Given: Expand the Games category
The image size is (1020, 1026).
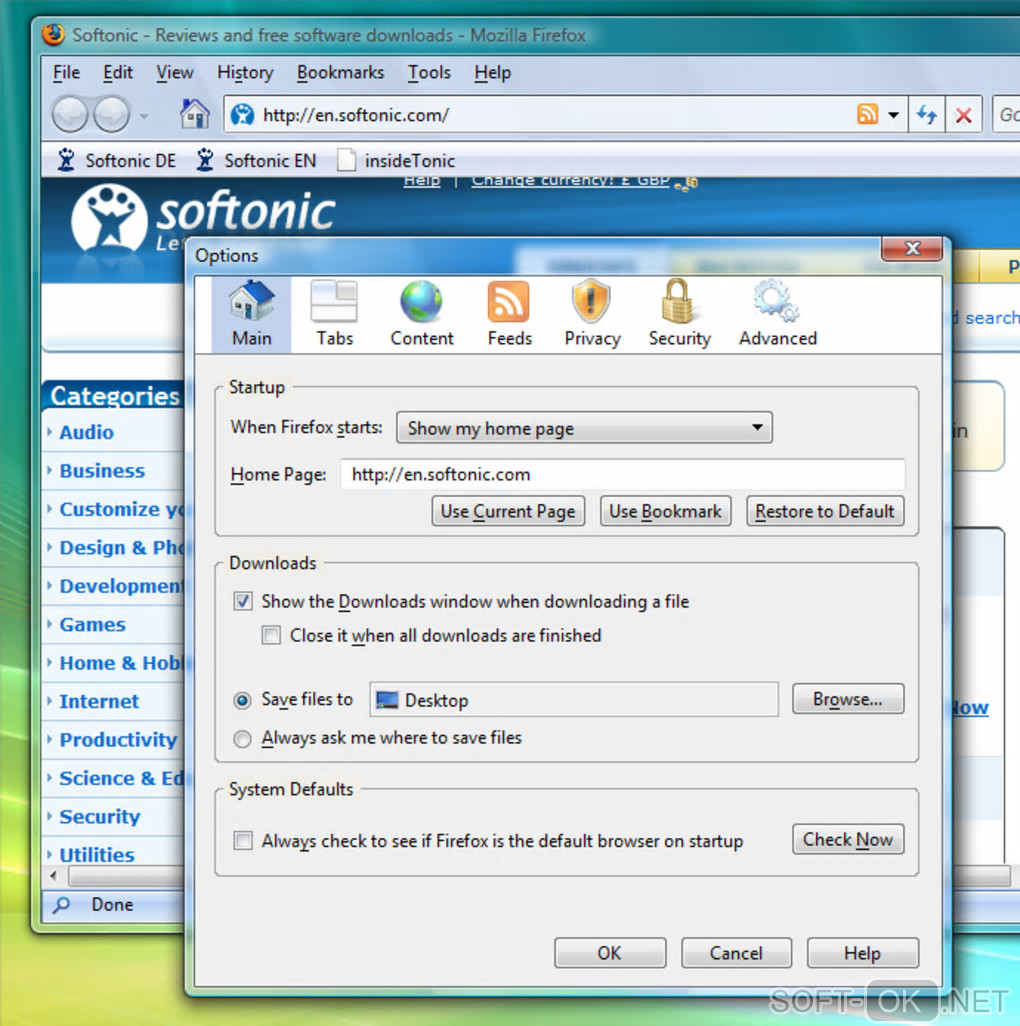Looking at the screenshot, I should click(92, 624).
